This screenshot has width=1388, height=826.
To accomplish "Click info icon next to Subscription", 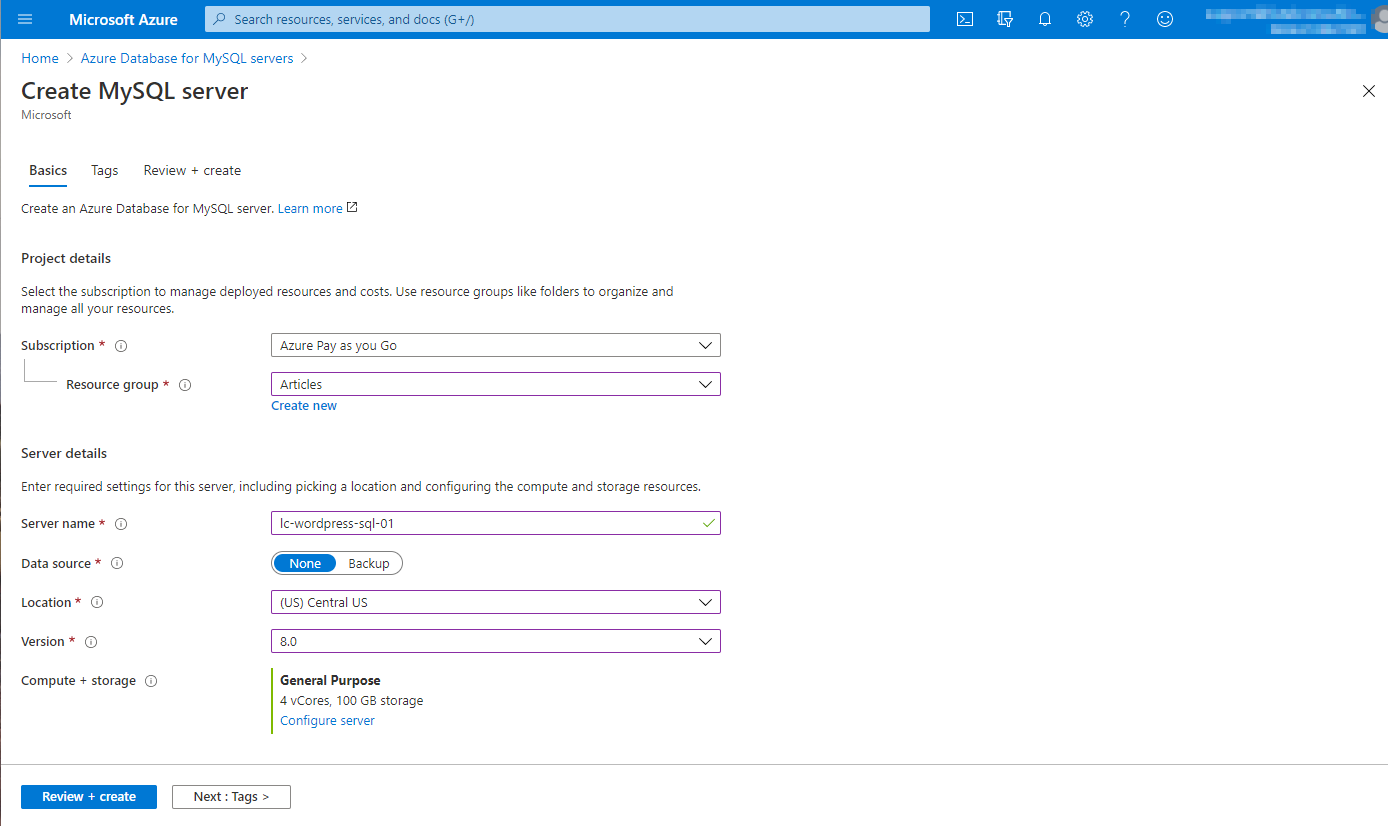I will click(x=121, y=346).
